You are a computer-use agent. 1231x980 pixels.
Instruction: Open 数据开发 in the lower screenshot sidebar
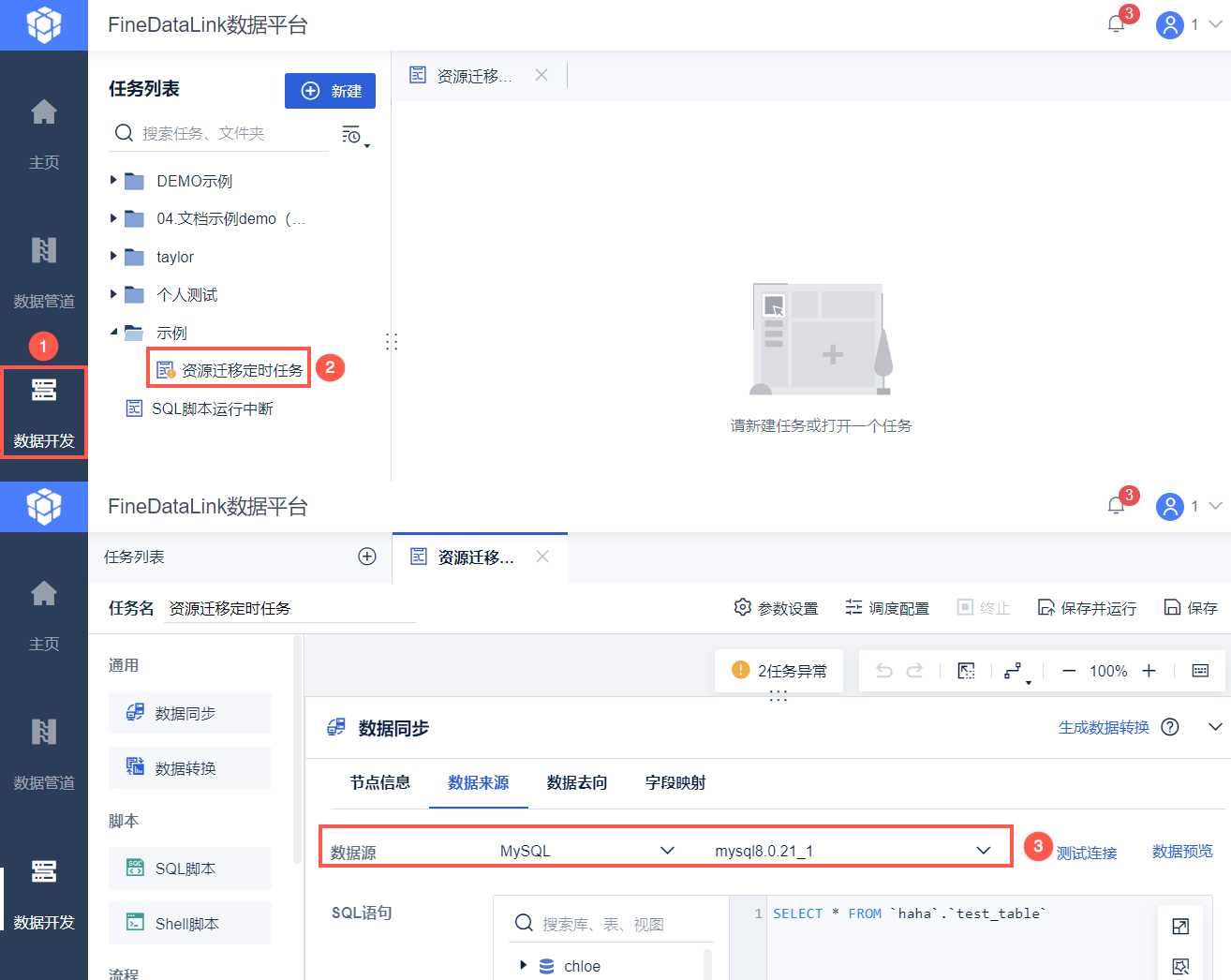[44, 894]
